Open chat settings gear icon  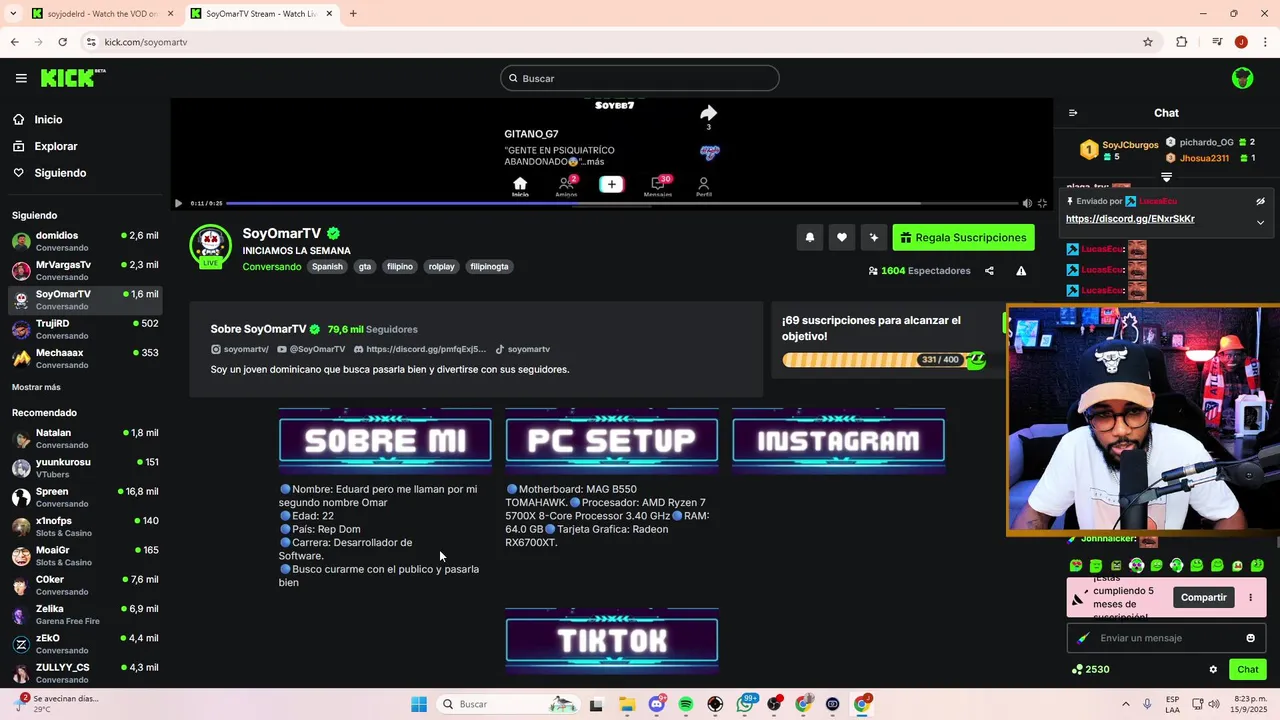(1213, 669)
